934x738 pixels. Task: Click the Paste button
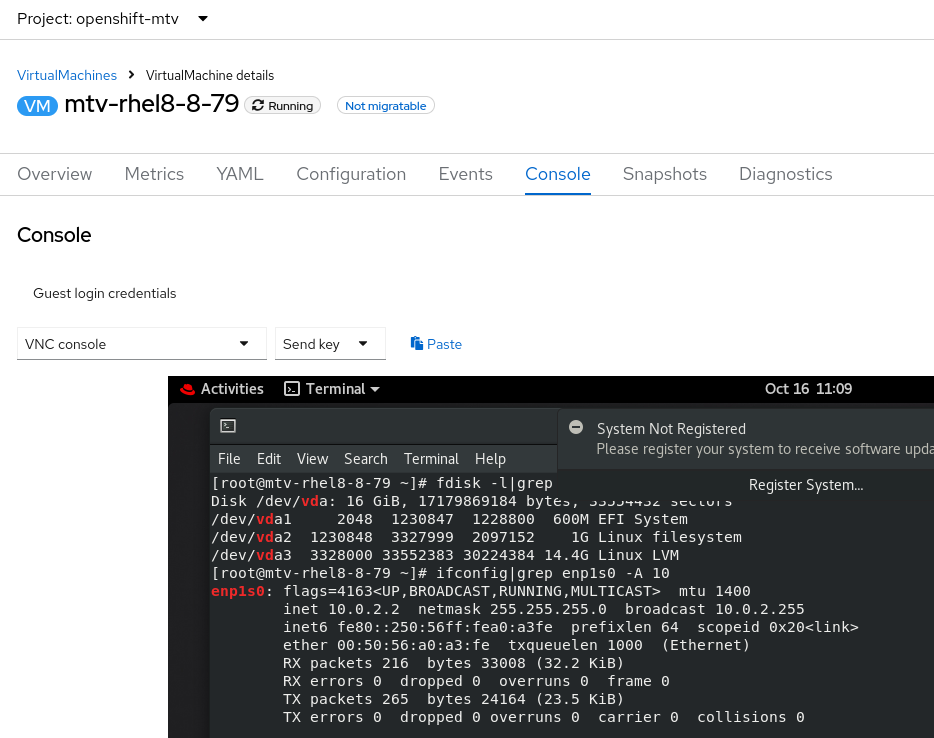(436, 344)
